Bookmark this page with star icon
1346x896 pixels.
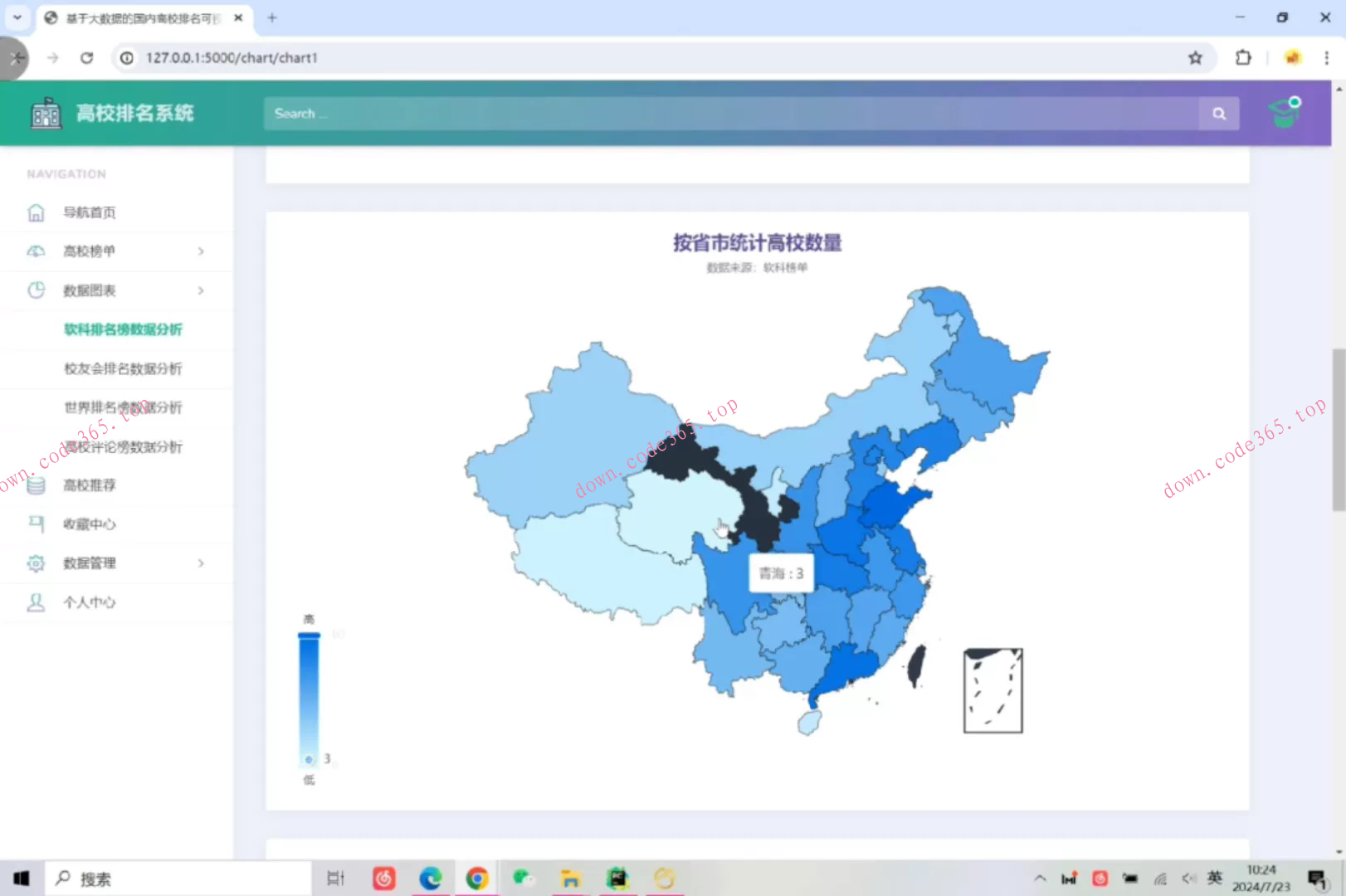pyautogui.click(x=1195, y=57)
